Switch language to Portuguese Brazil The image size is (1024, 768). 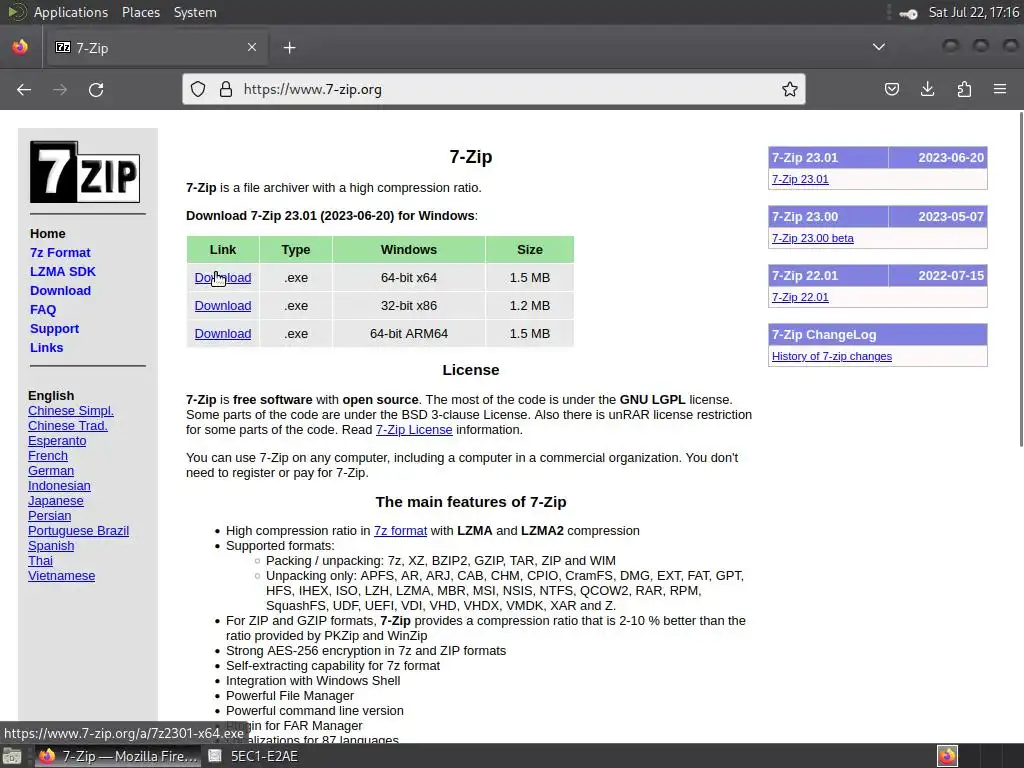(78, 531)
